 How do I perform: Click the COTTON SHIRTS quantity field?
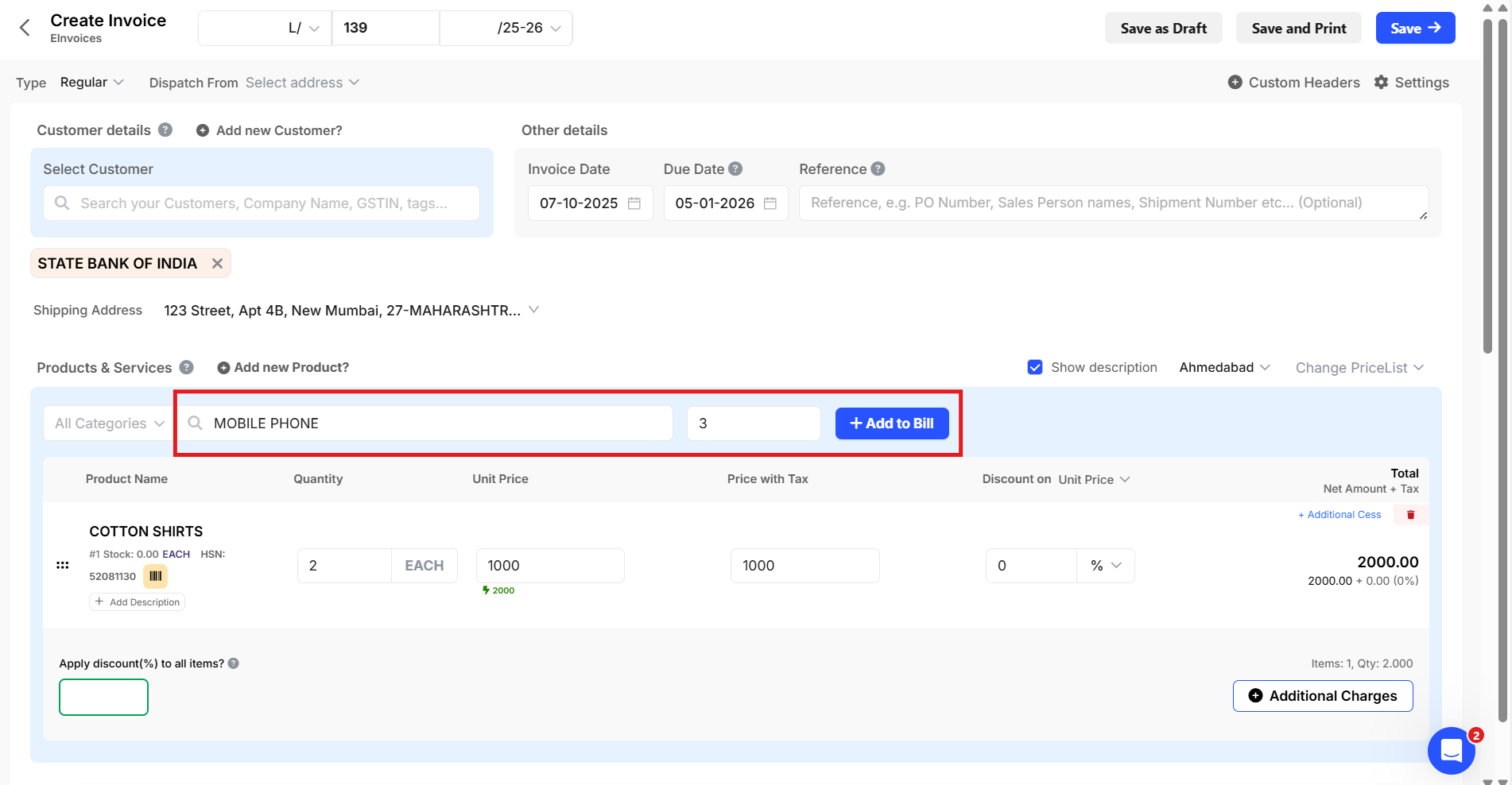click(344, 566)
